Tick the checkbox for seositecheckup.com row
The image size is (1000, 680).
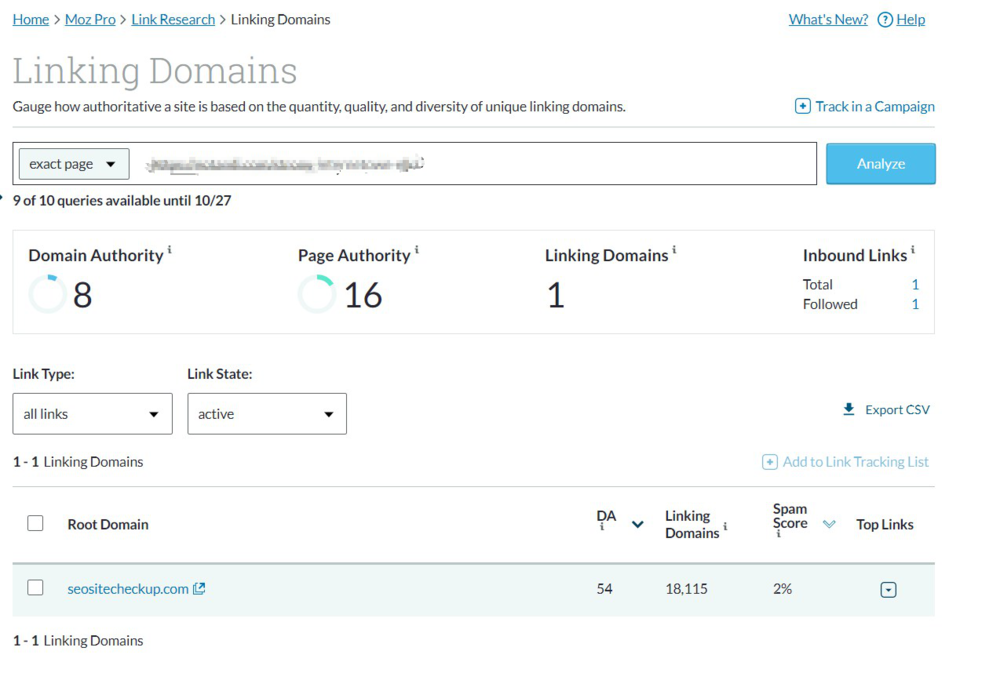(x=35, y=588)
